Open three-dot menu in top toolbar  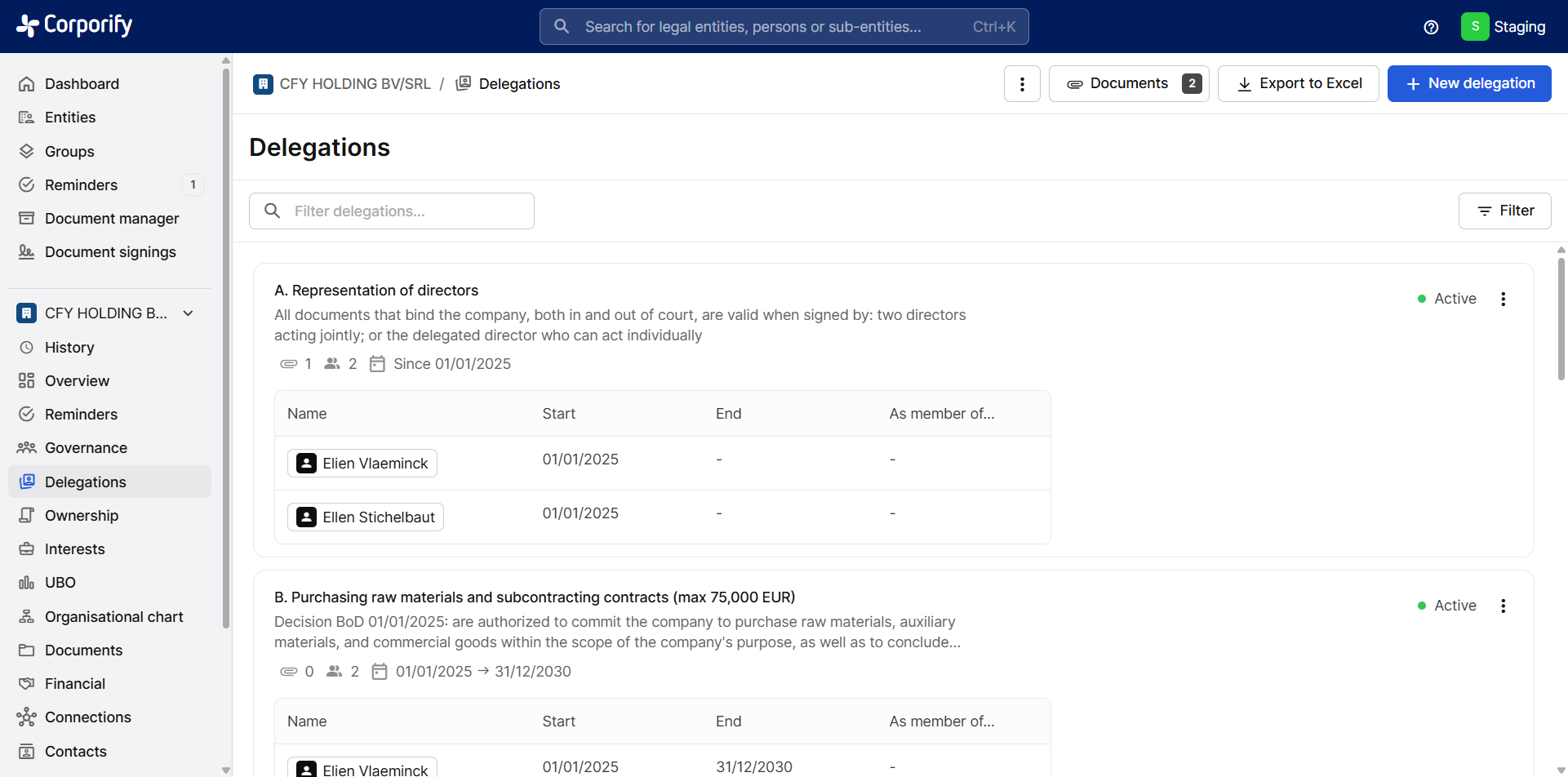pos(1022,84)
